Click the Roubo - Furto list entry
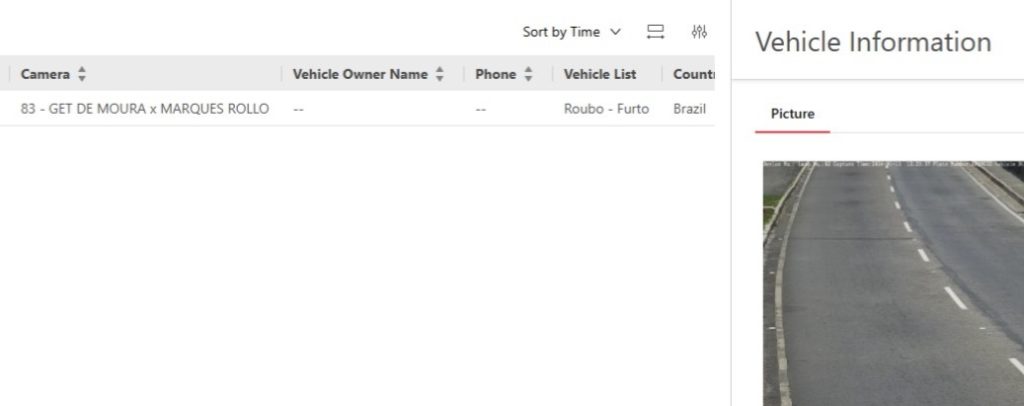Screen dimensions: 1024x406 (606, 109)
